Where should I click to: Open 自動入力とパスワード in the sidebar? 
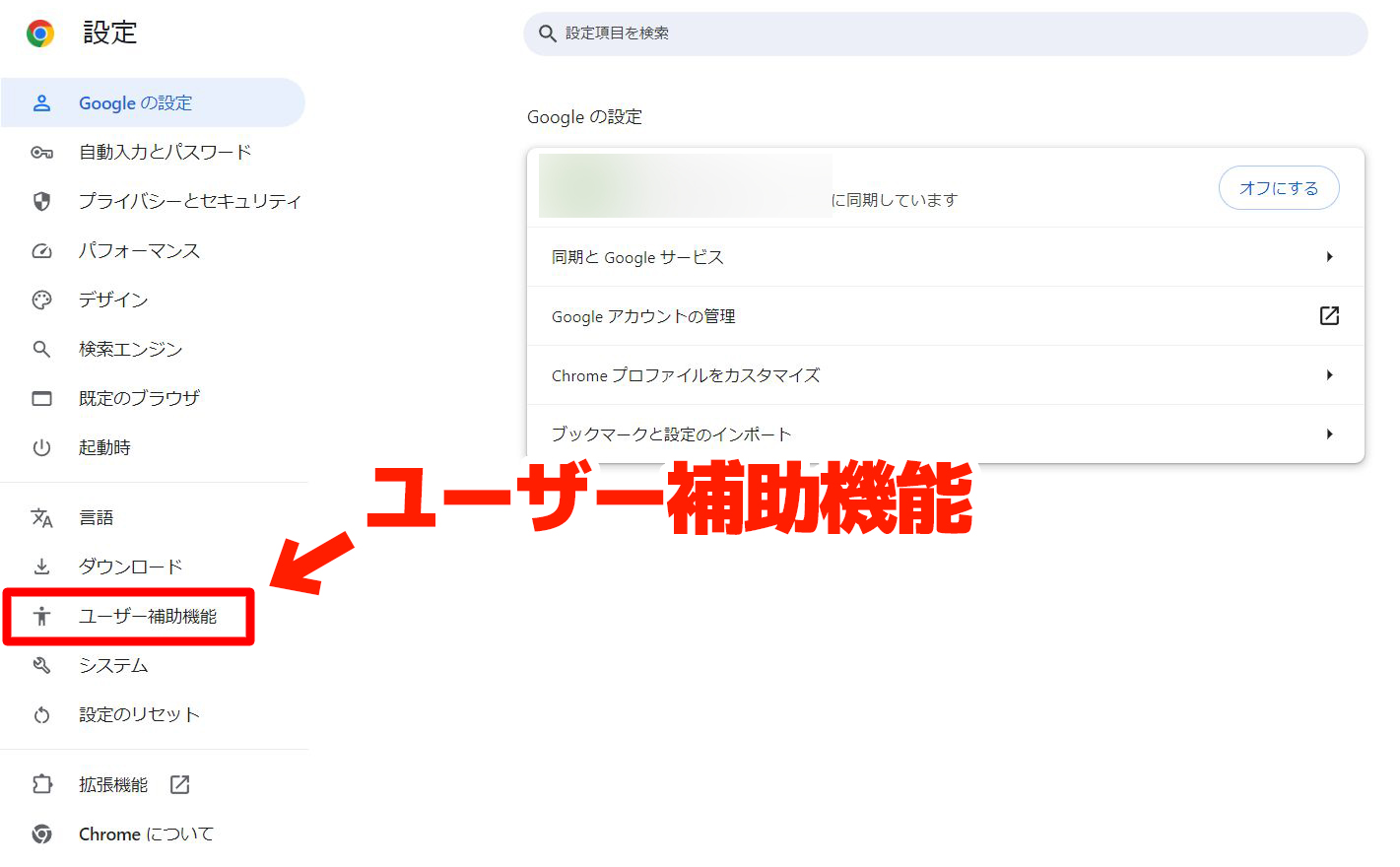point(153,152)
